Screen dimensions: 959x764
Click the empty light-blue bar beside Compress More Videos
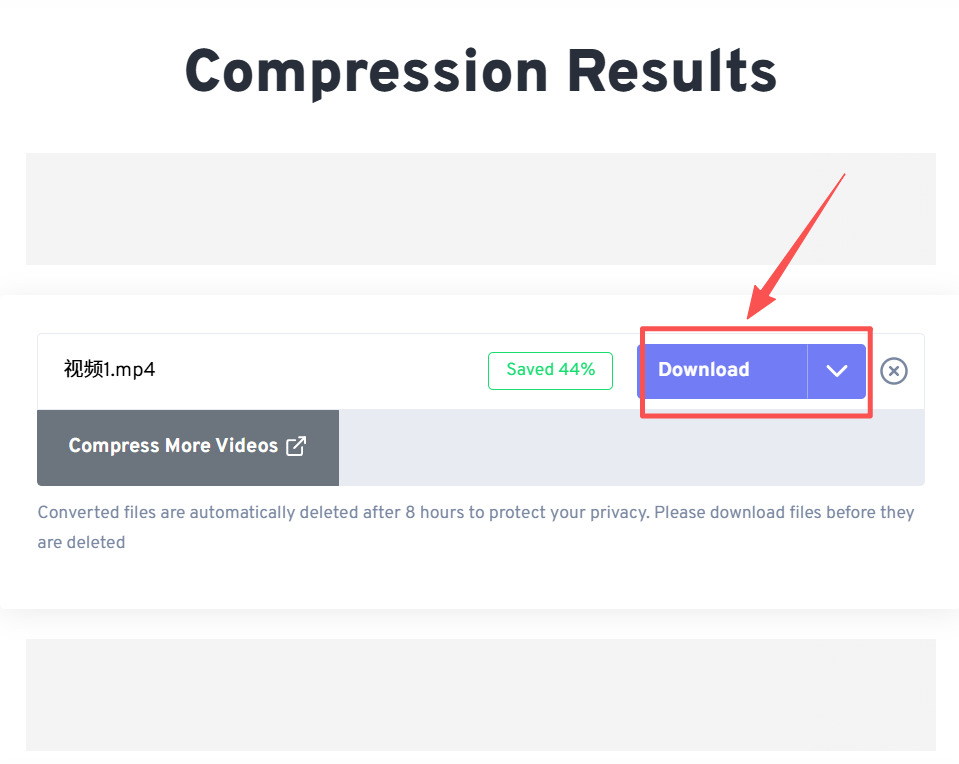point(631,447)
